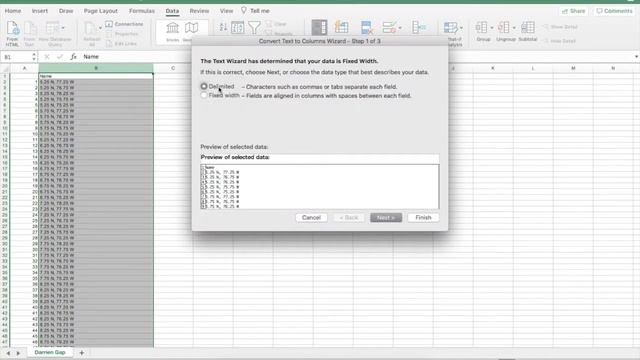The height and width of the screenshot is (360, 640).
Task: Open the custom Sort dialog icon
Action: (x=238, y=27)
